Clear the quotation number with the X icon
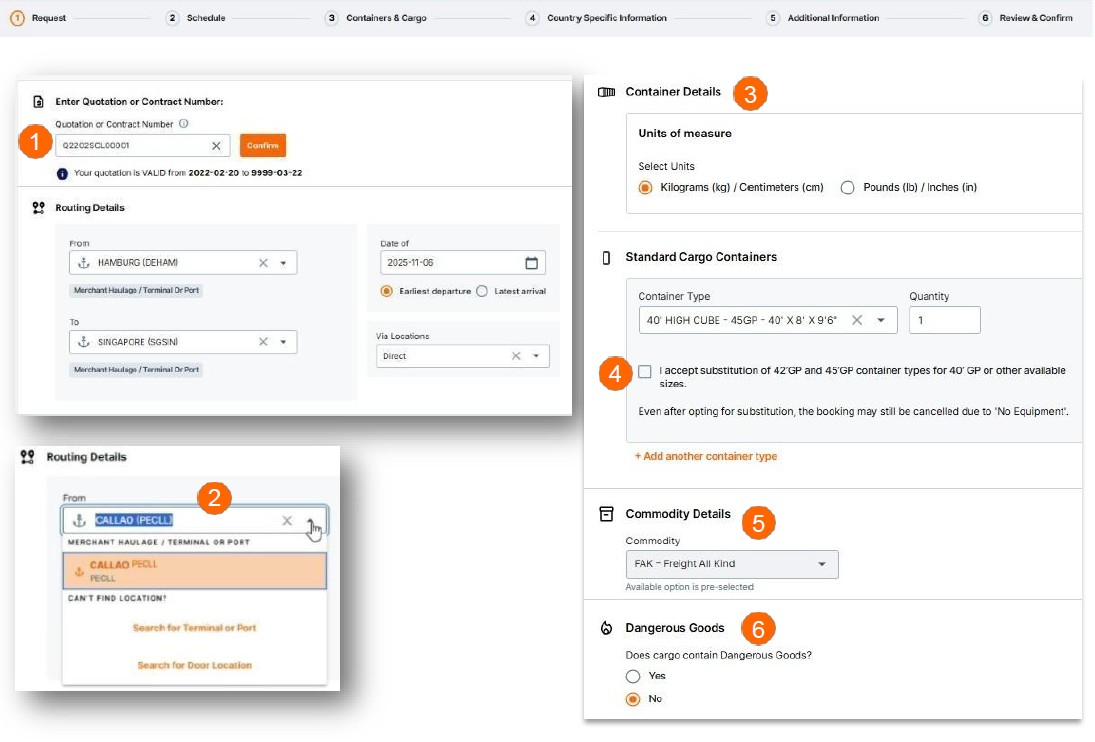The image size is (1095, 742). click(216, 146)
